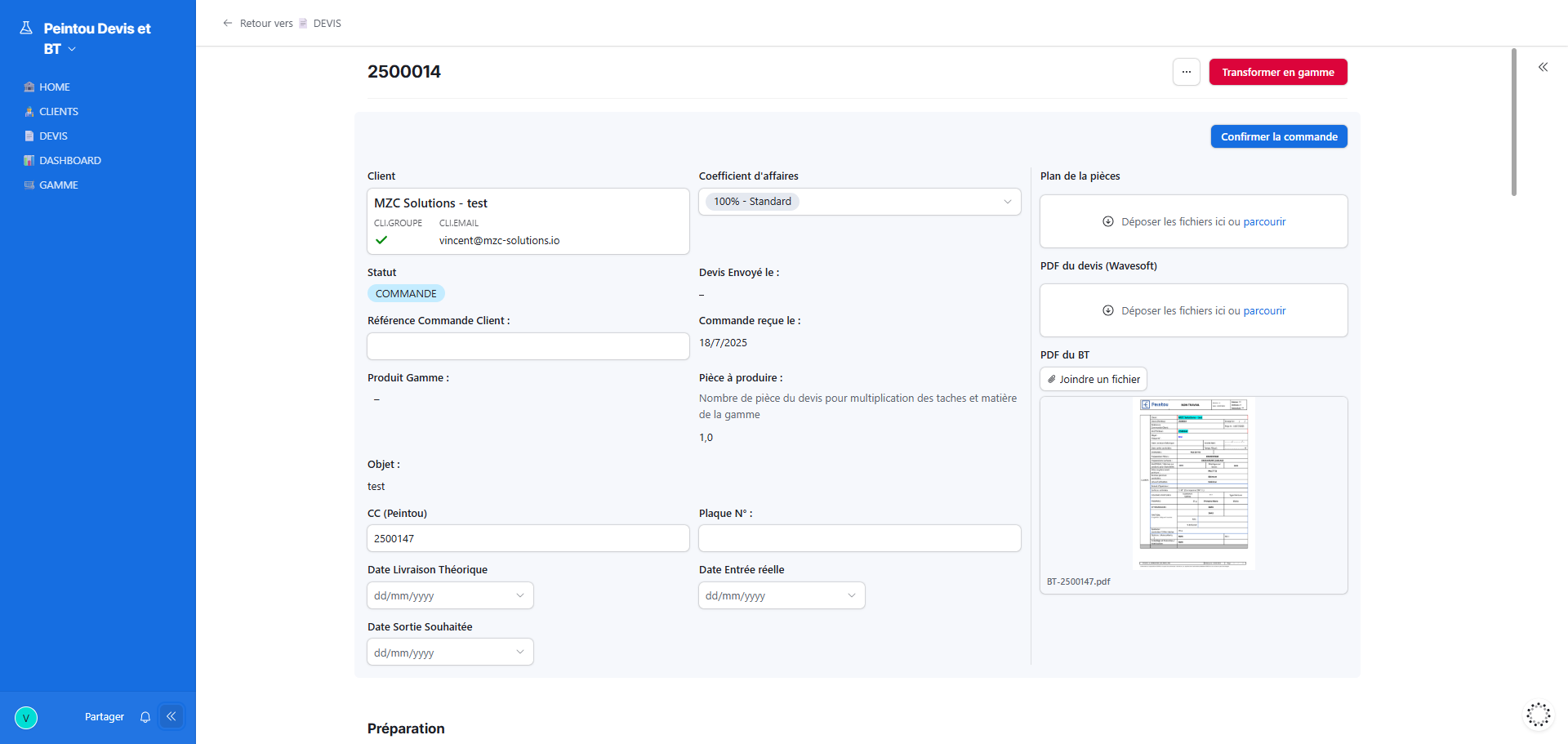Screen dimensions: 1568x744
Task: Collapse the right panel double chevron
Action: 1543,67
